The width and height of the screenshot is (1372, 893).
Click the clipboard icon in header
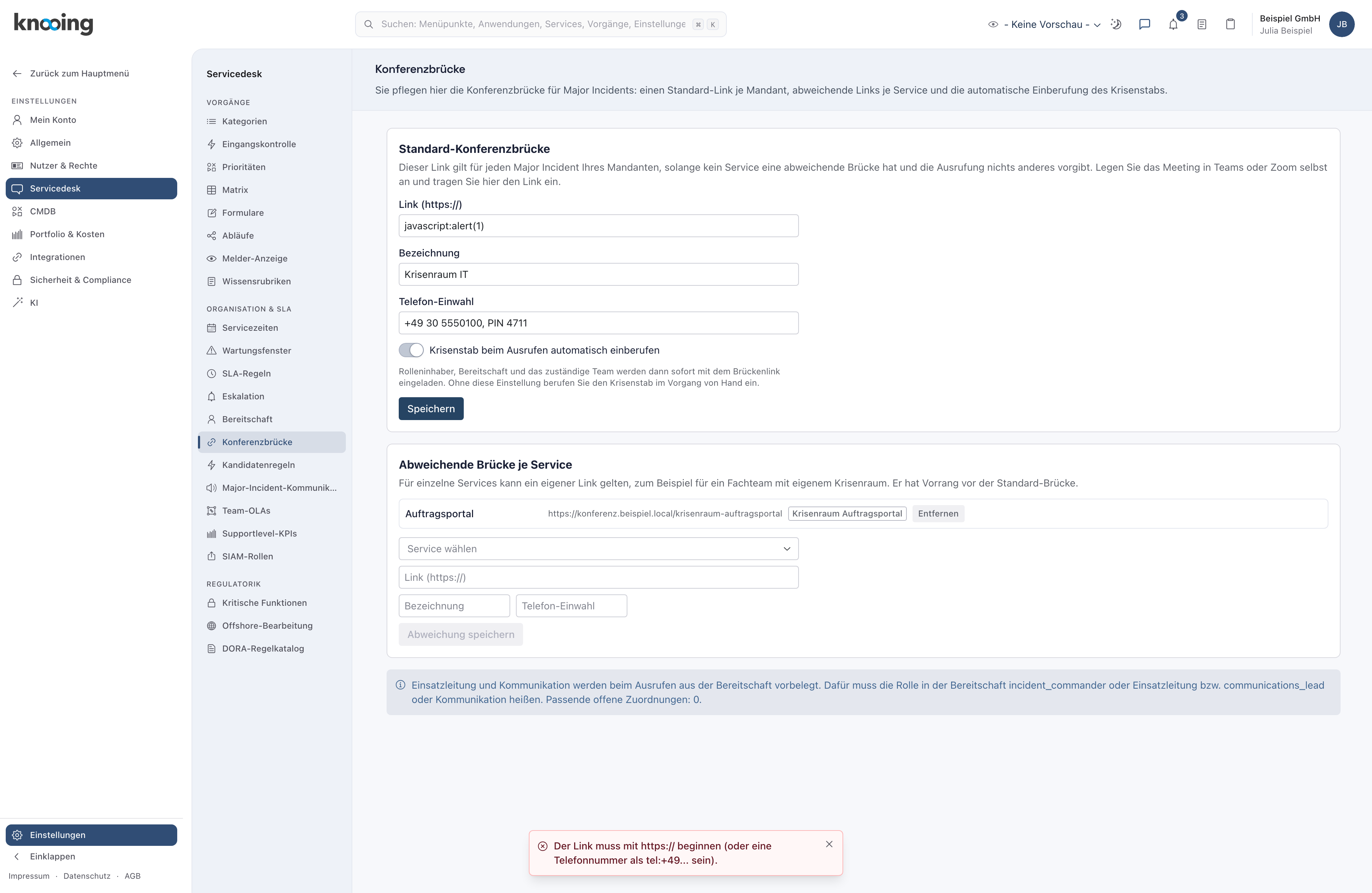(x=1230, y=24)
